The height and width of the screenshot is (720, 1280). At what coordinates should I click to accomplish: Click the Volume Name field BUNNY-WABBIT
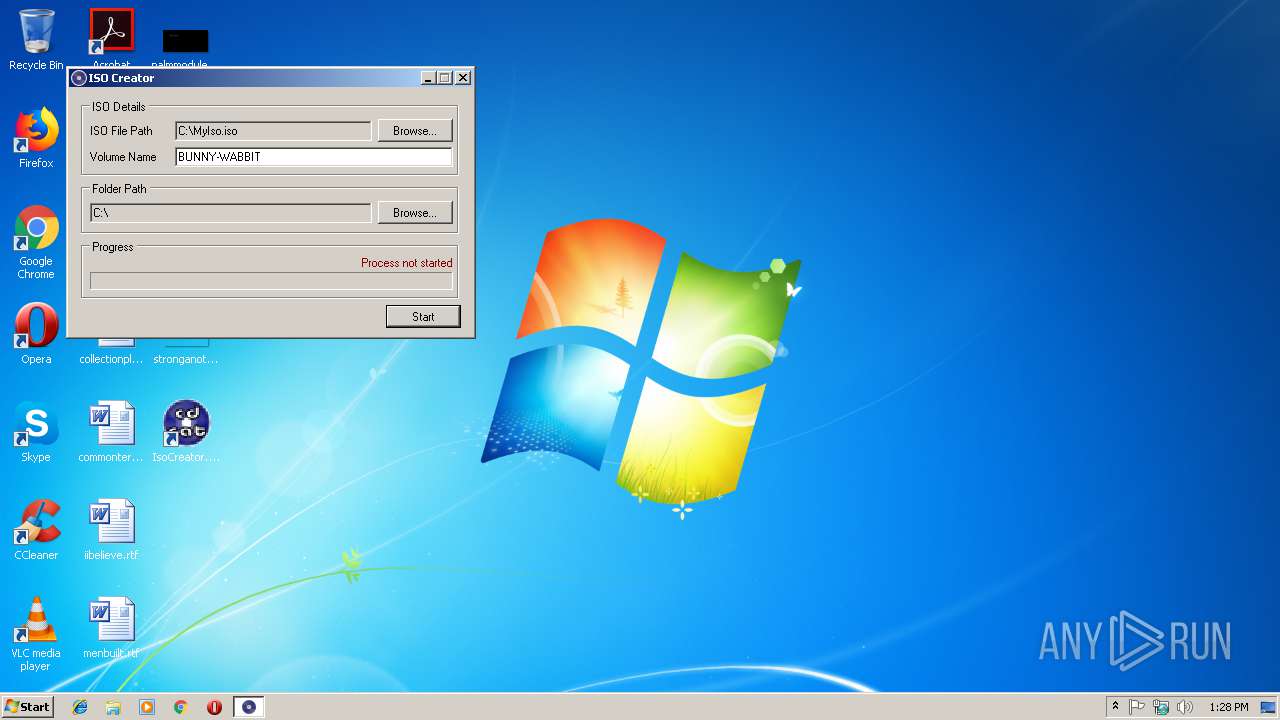pyautogui.click(x=314, y=157)
